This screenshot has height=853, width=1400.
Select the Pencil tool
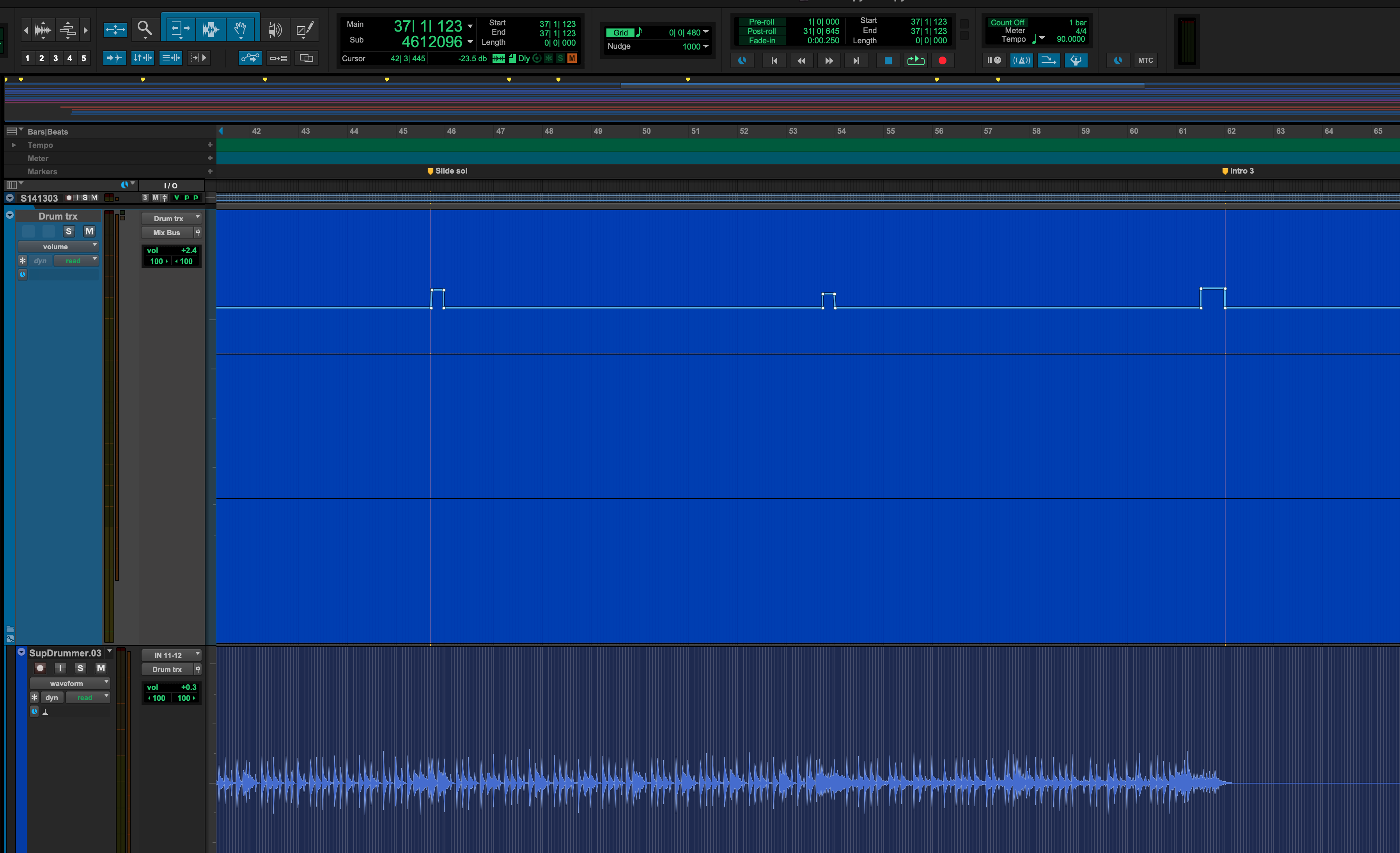coord(305,30)
